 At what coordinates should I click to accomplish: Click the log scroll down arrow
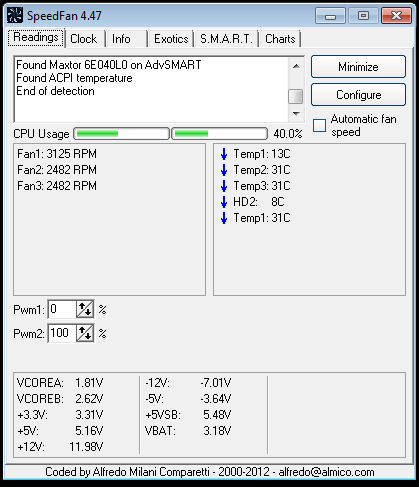296,114
